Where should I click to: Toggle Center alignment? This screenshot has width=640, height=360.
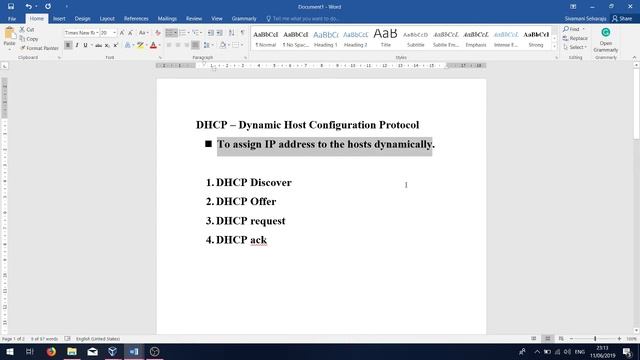[x=178, y=45]
